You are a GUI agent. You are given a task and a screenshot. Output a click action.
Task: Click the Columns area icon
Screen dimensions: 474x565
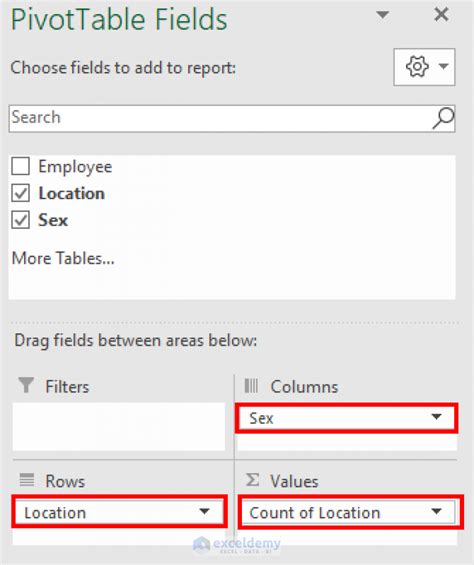pyautogui.click(x=251, y=386)
